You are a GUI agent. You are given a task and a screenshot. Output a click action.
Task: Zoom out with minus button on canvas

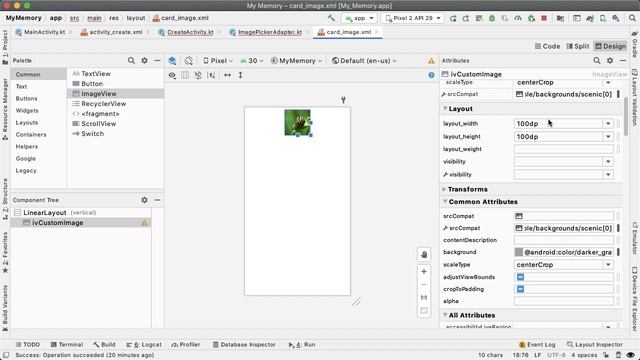424,284
